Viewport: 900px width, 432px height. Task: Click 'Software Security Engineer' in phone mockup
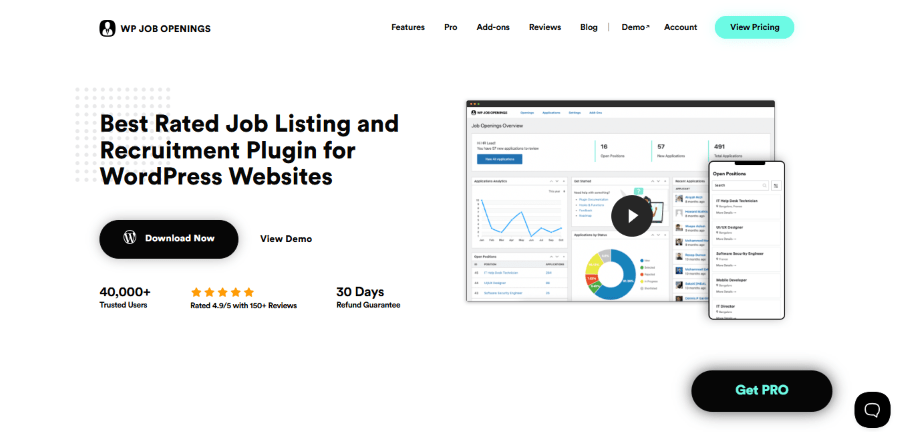pos(739,254)
